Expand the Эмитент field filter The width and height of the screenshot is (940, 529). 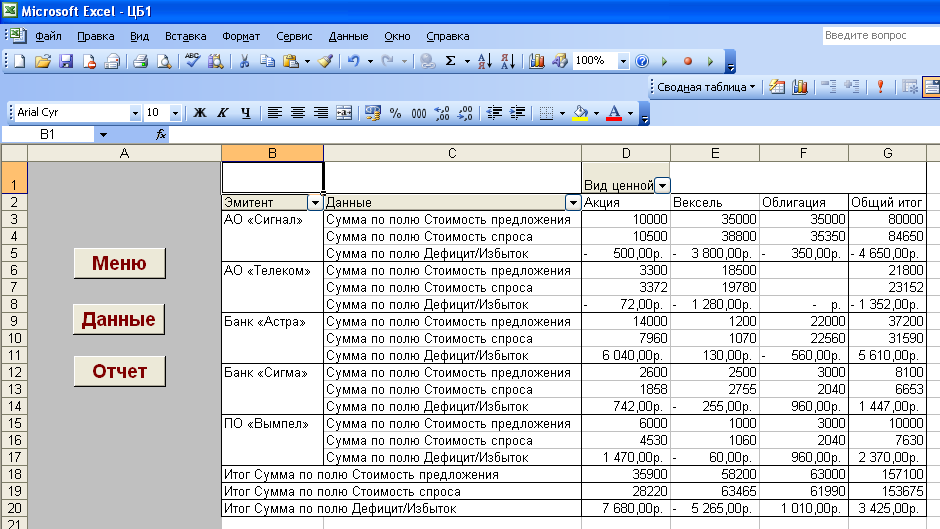[315, 203]
